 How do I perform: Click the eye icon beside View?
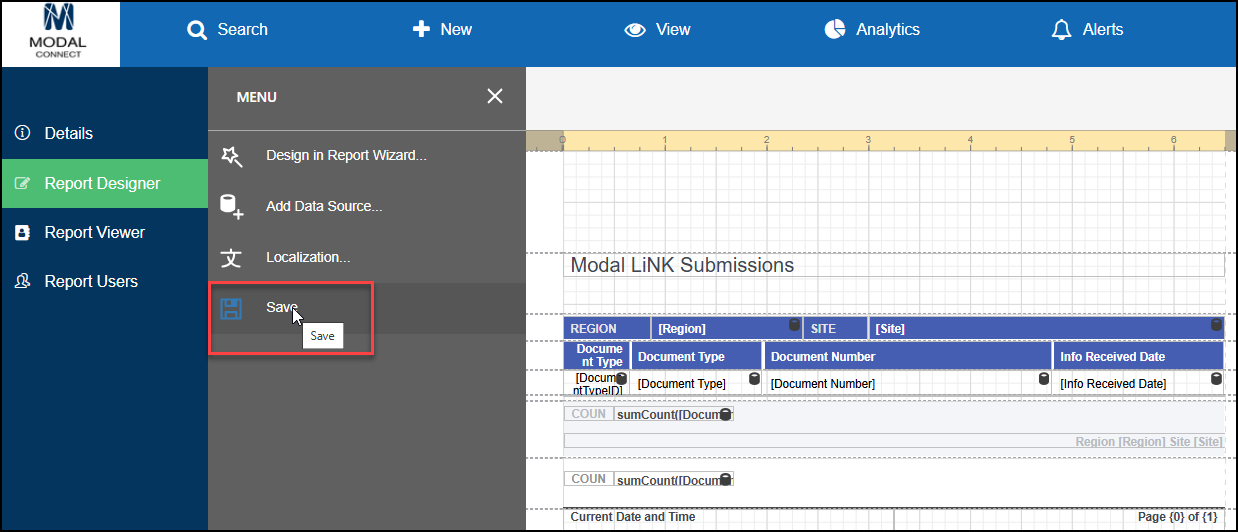[635, 30]
